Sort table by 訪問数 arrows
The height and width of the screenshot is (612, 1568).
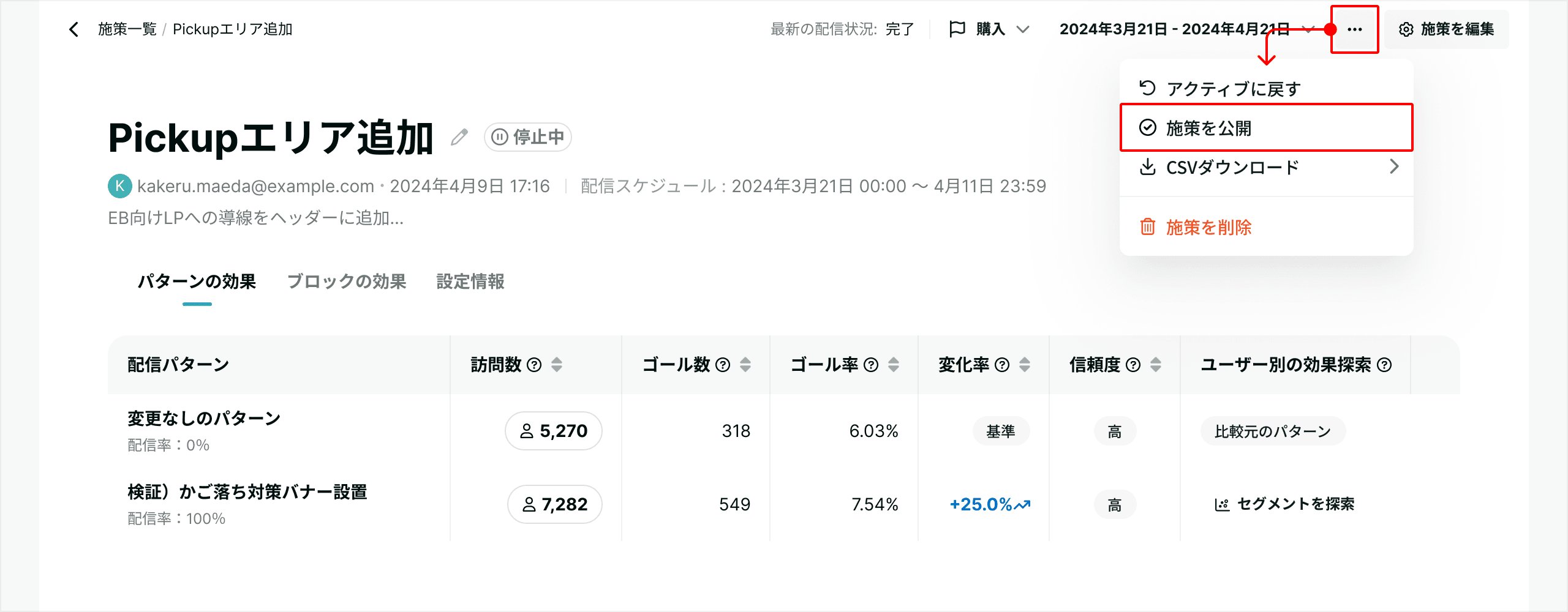pyautogui.click(x=557, y=365)
